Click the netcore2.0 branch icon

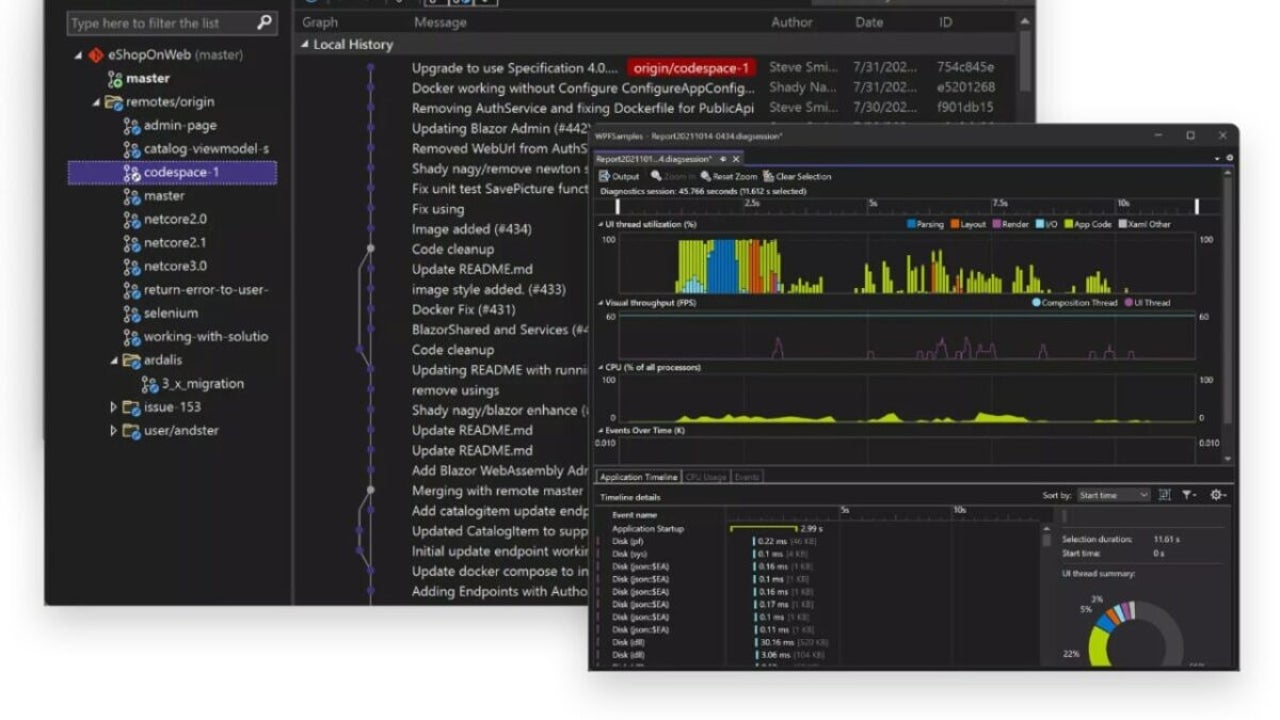[x=131, y=220]
